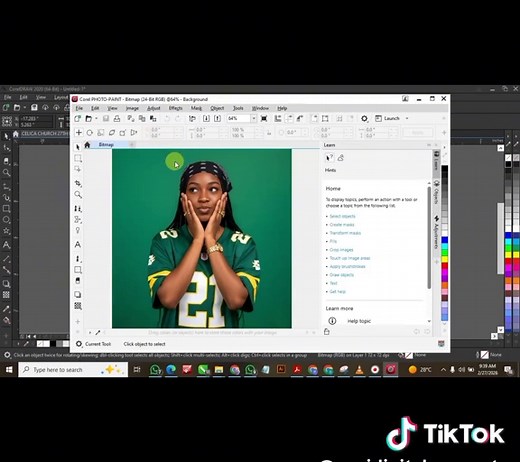Image resolution: width=520 pixels, height=462 pixels.
Task: Expand the Launch dropdown arrow
Action: pos(407,119)
